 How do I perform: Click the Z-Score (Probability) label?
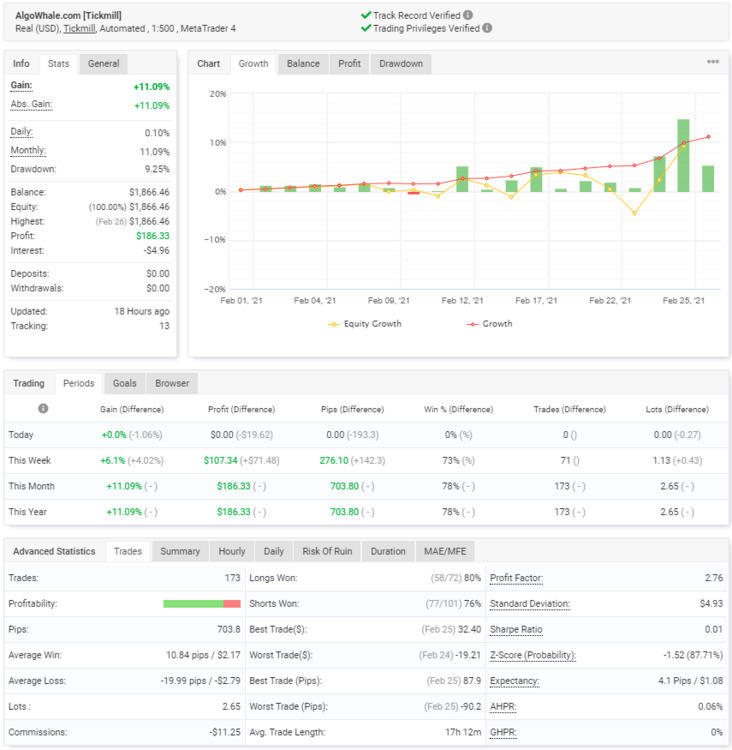[x=533, y=655]
